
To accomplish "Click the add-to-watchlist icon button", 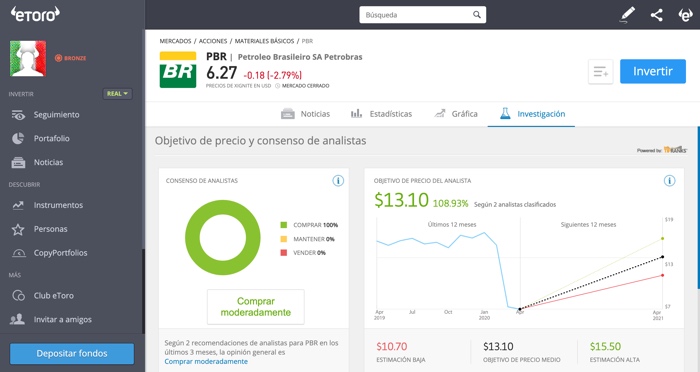I will [600, 71].
